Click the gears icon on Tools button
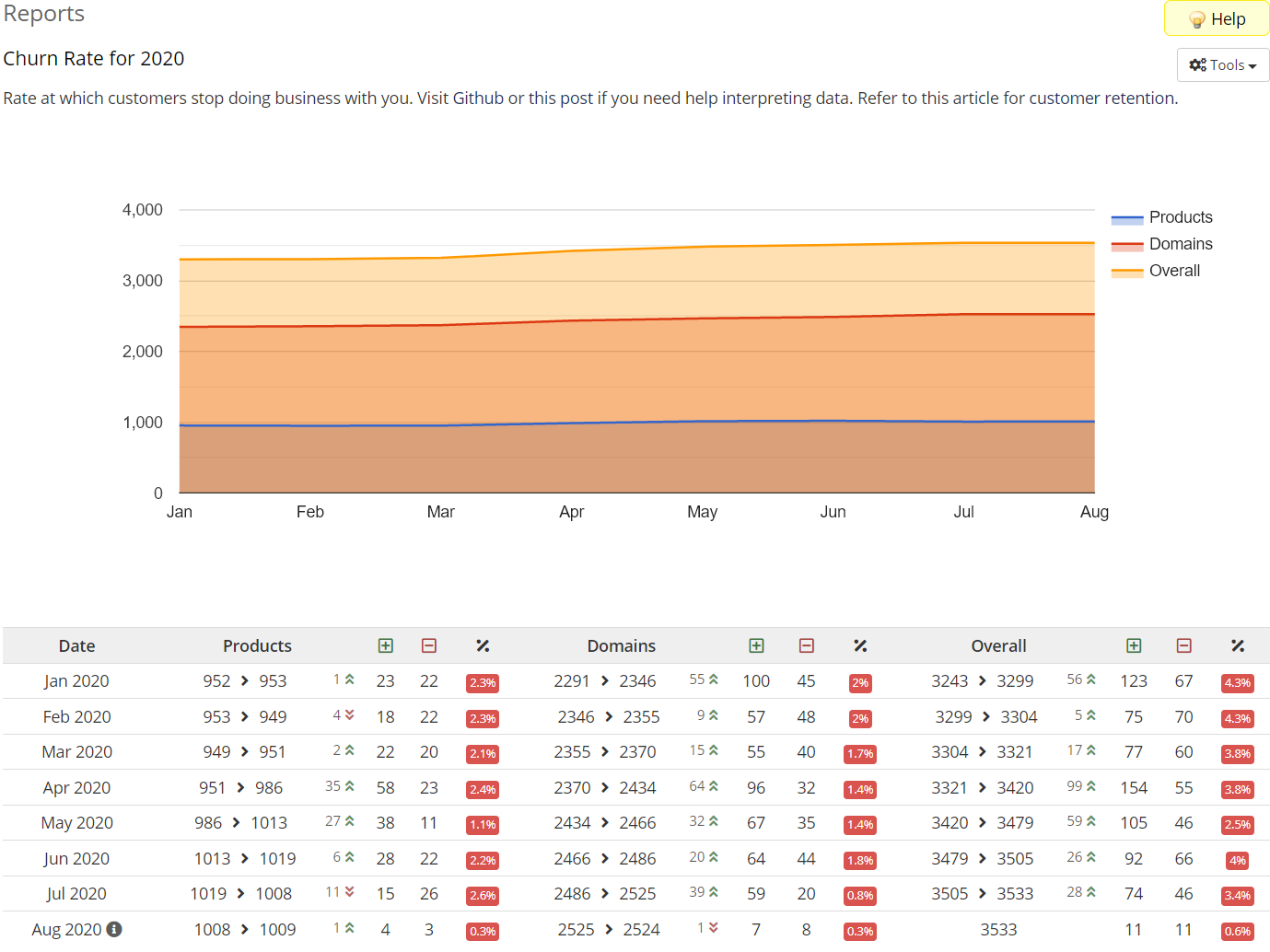 tap(1197, 64)
